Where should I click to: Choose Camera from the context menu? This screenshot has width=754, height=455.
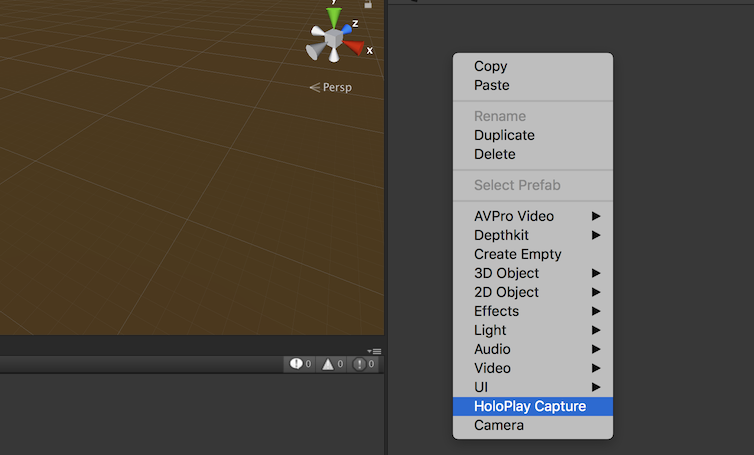pyautogui.click(x=533, y=425)
